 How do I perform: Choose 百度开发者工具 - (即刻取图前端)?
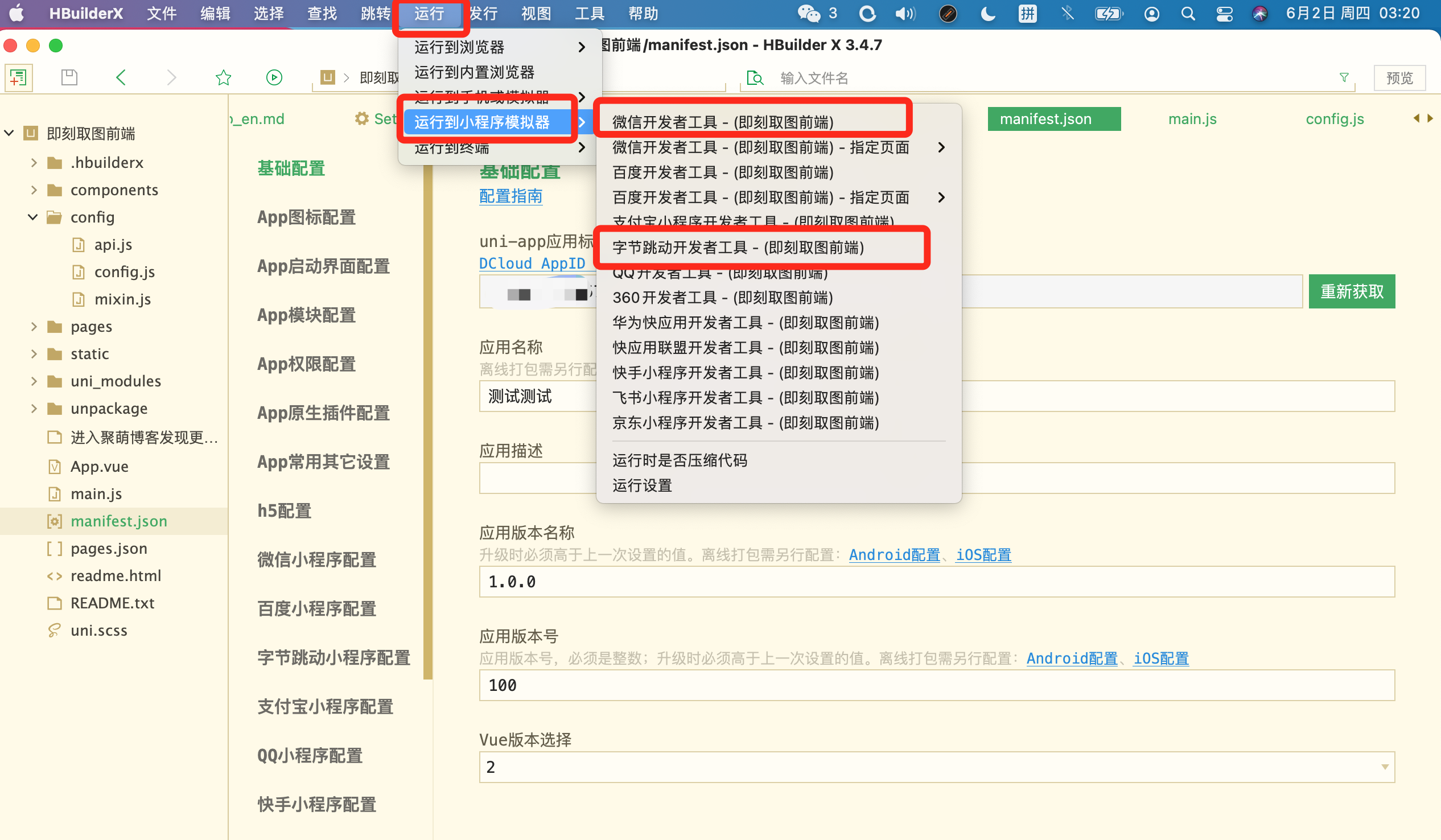pyautogui.click(x=723, y=172)
